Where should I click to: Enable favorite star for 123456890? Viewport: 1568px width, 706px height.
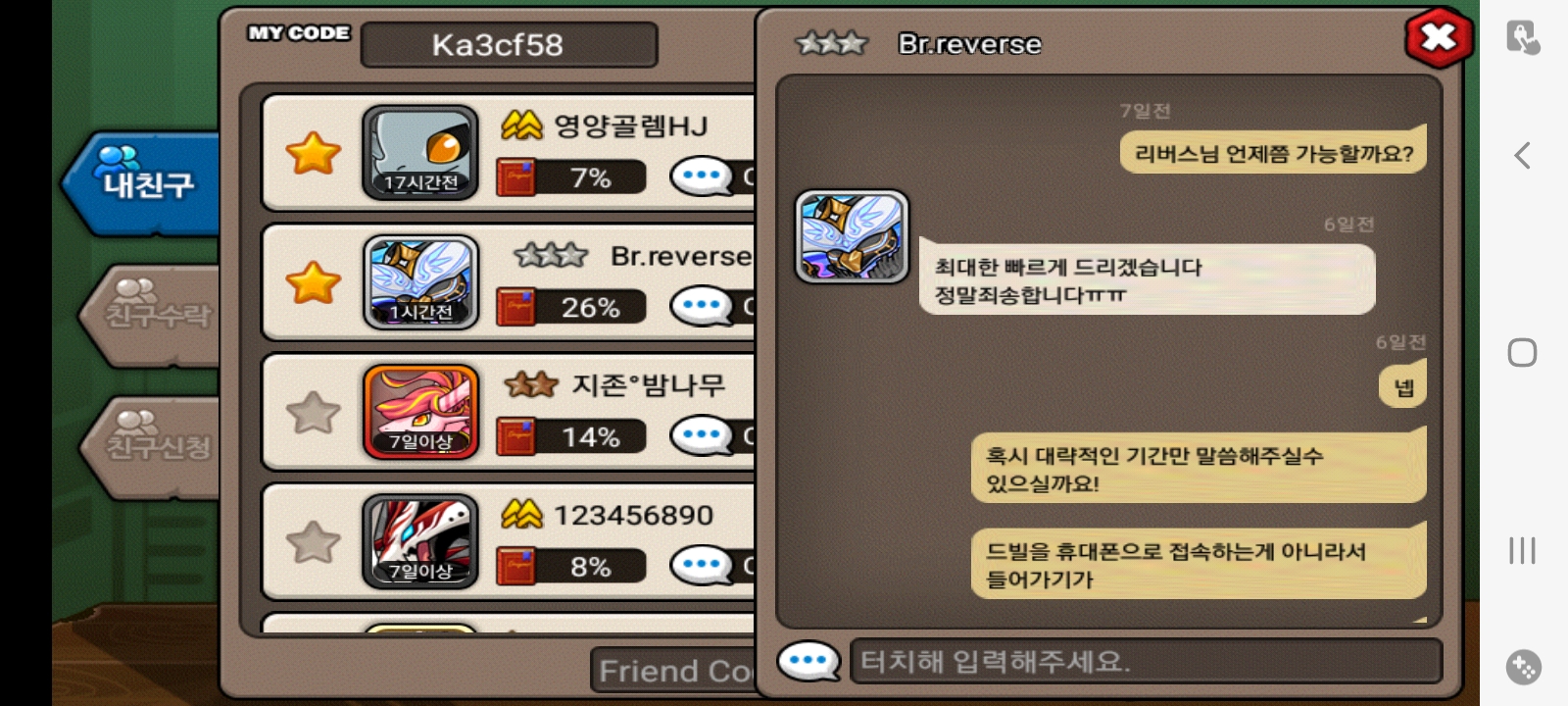click(313, 541)
